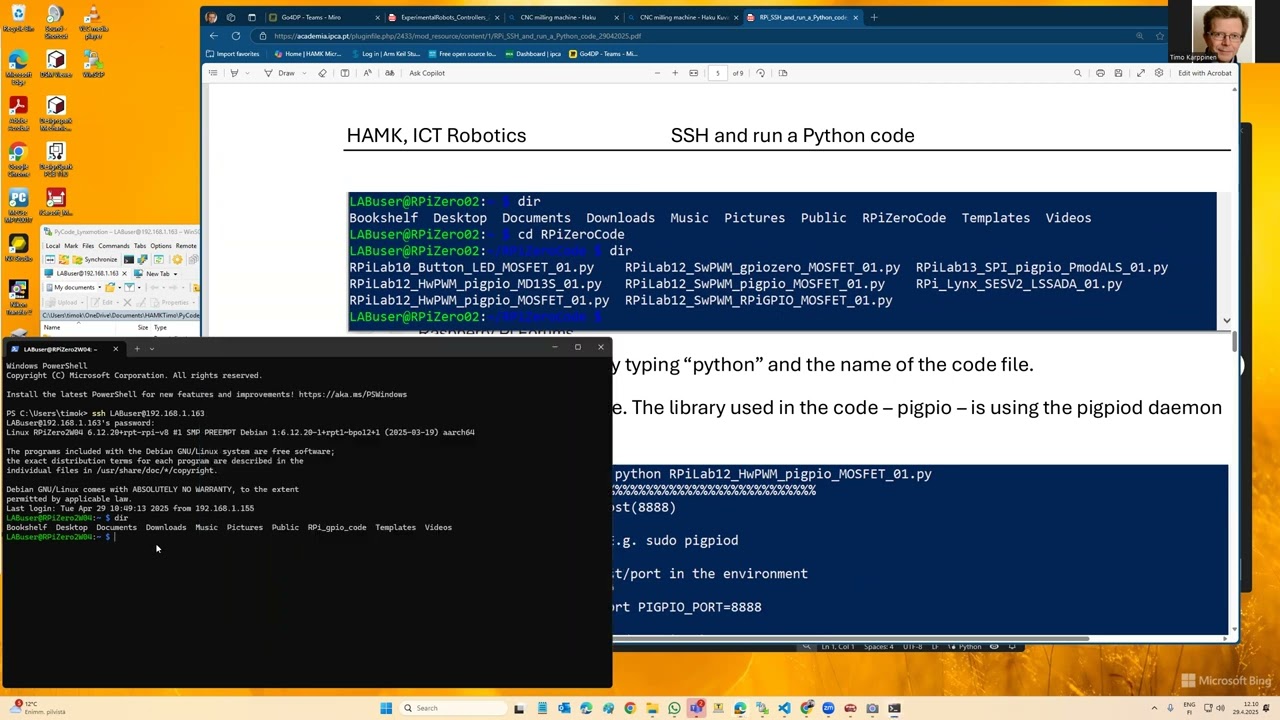The image size is (1280, 720).
Task: Open the PDF search magnifier icon
Action: tap(1078, 73)
